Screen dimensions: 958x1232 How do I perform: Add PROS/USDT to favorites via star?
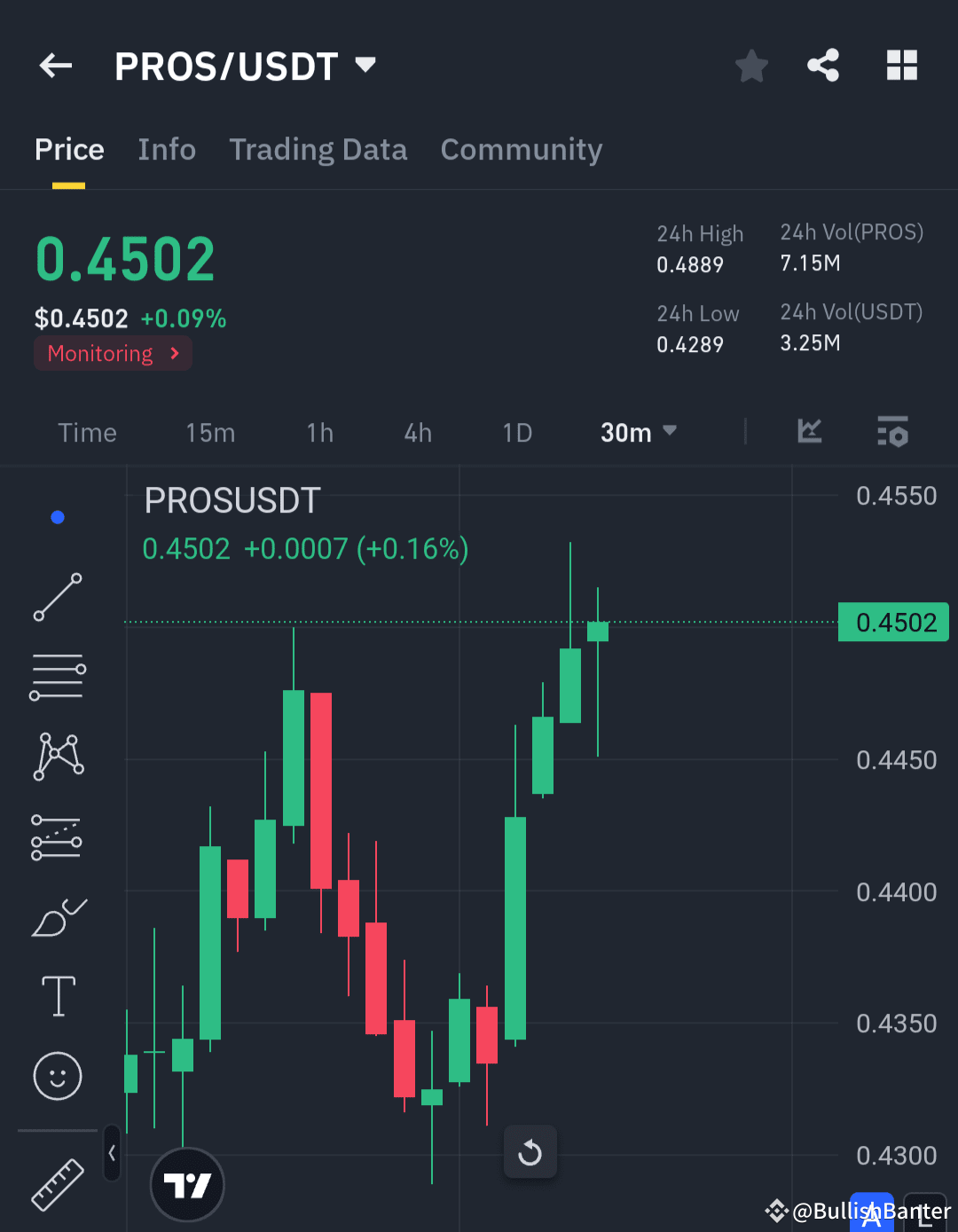point(751,65)
